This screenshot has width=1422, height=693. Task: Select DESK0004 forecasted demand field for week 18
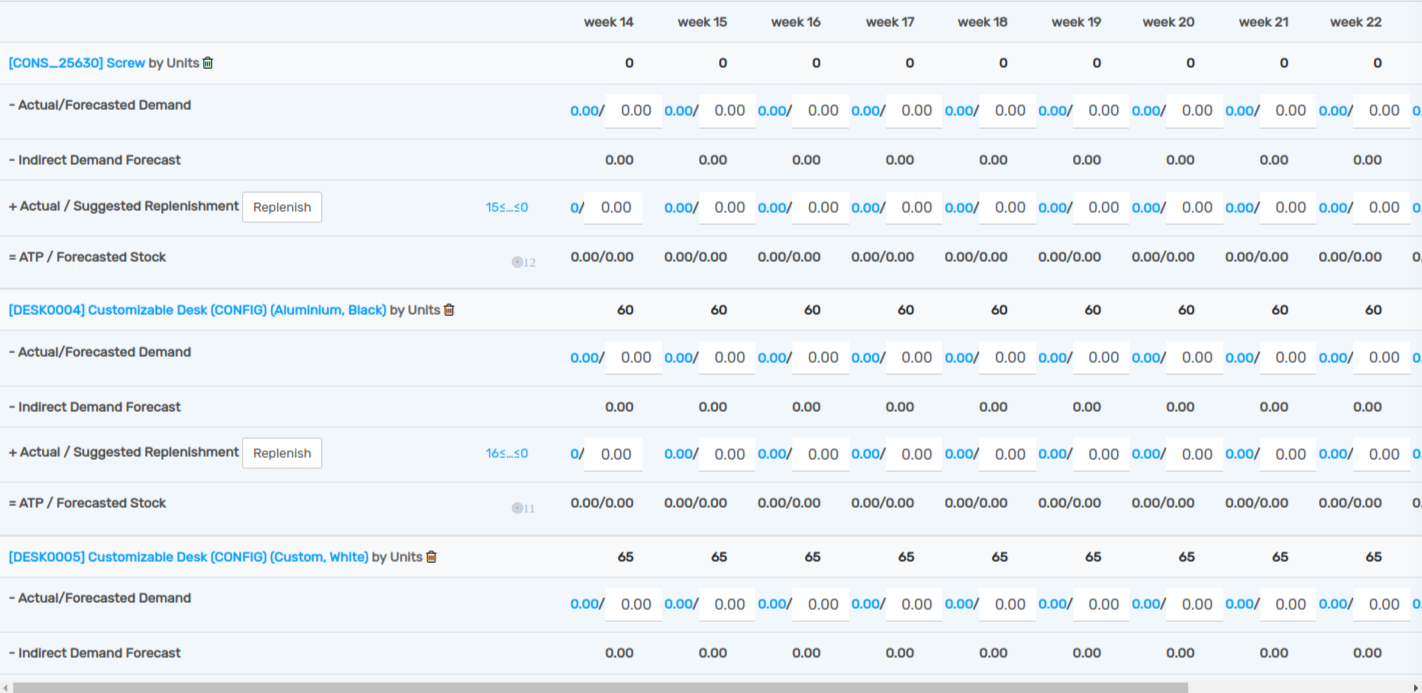point(1009,358)
